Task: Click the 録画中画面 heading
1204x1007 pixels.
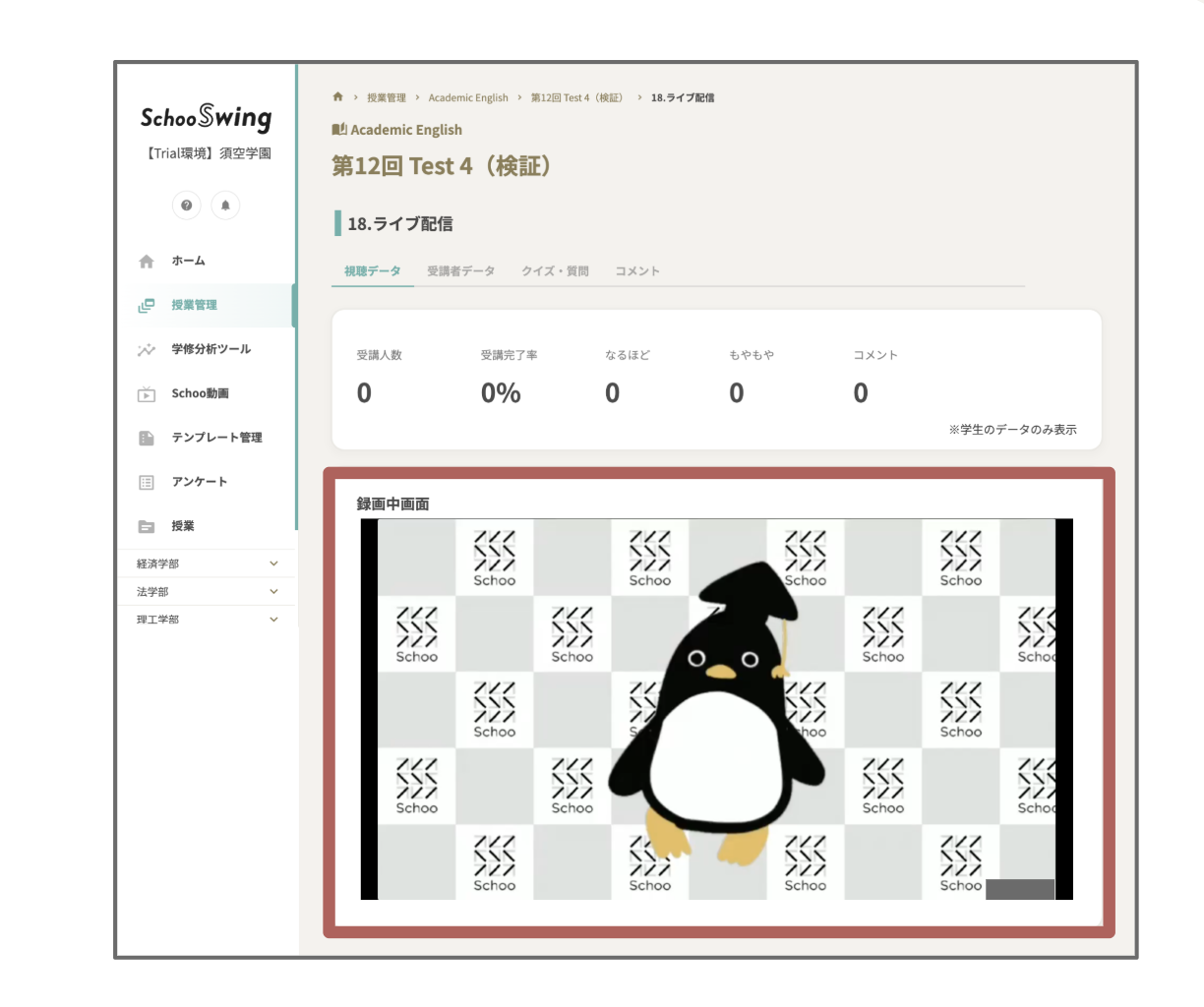Action: tap(392, 503)
